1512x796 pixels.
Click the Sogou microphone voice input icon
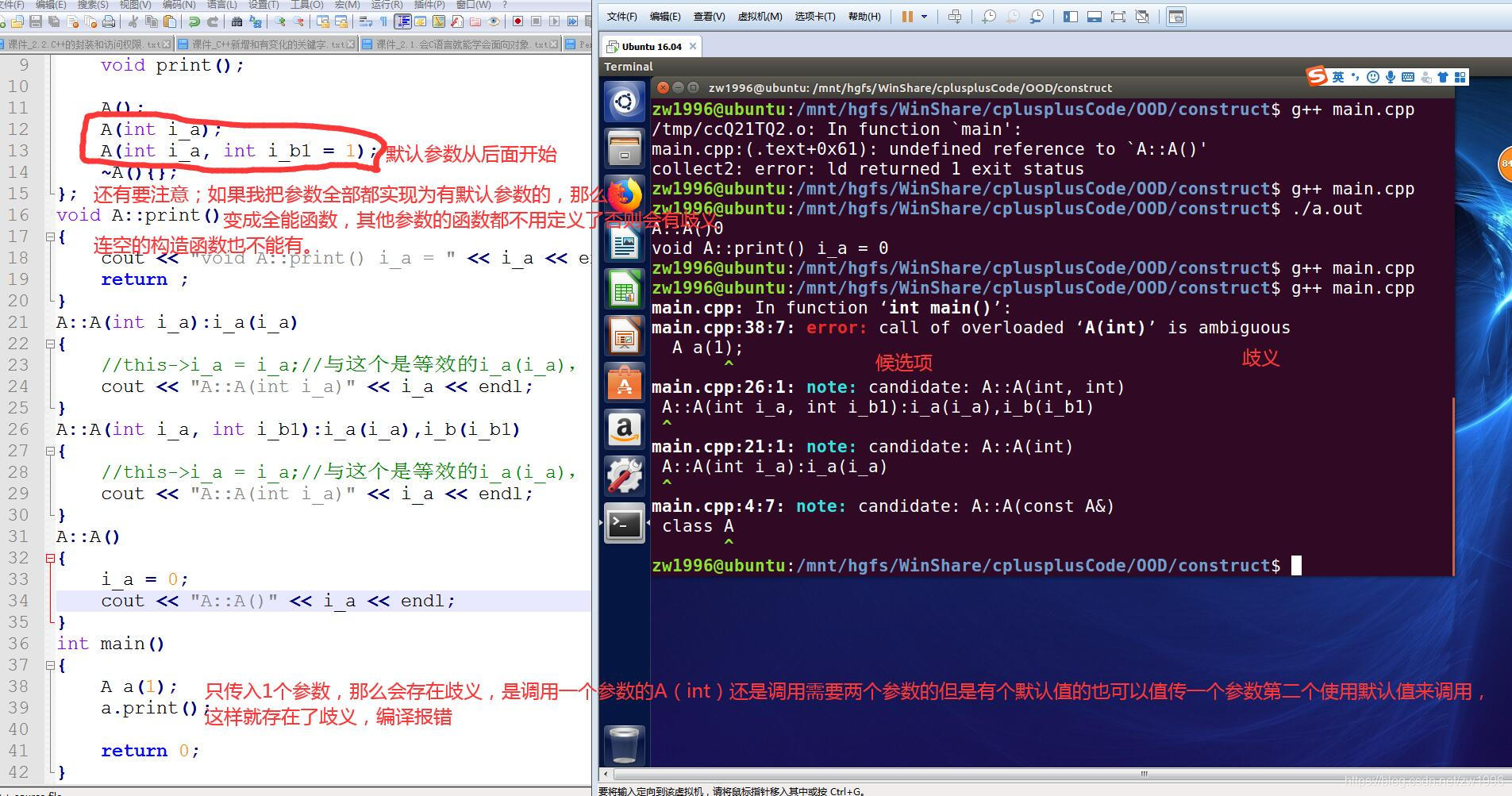point(1390,76)
